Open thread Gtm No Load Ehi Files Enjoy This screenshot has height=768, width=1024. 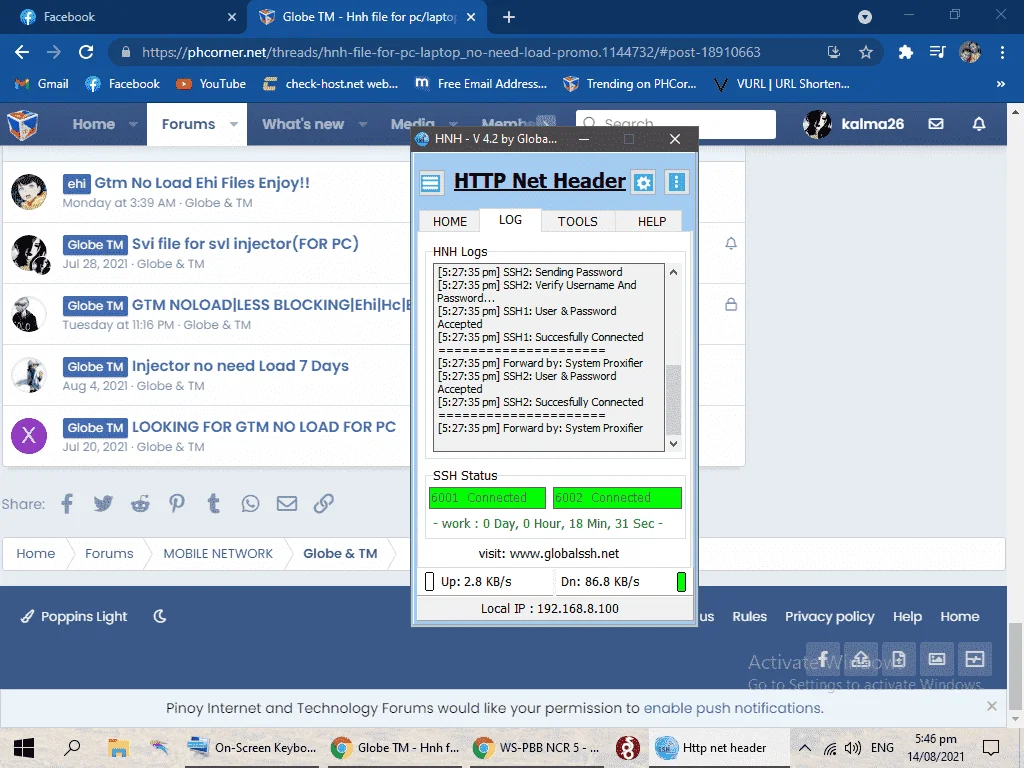coord(202,183)
